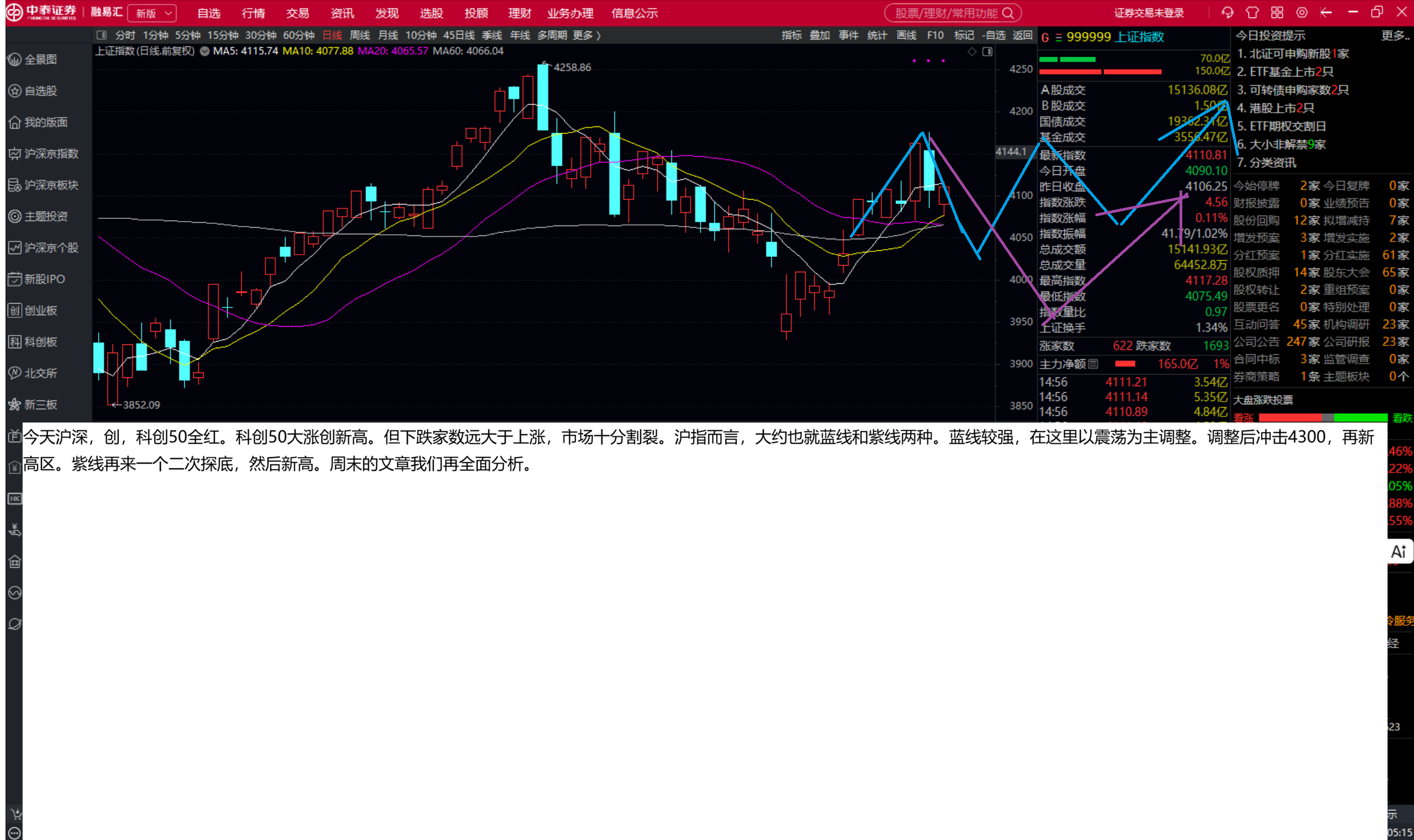
Task: Click 返回 in chart toolbar
Action: tap(1023, 35)
